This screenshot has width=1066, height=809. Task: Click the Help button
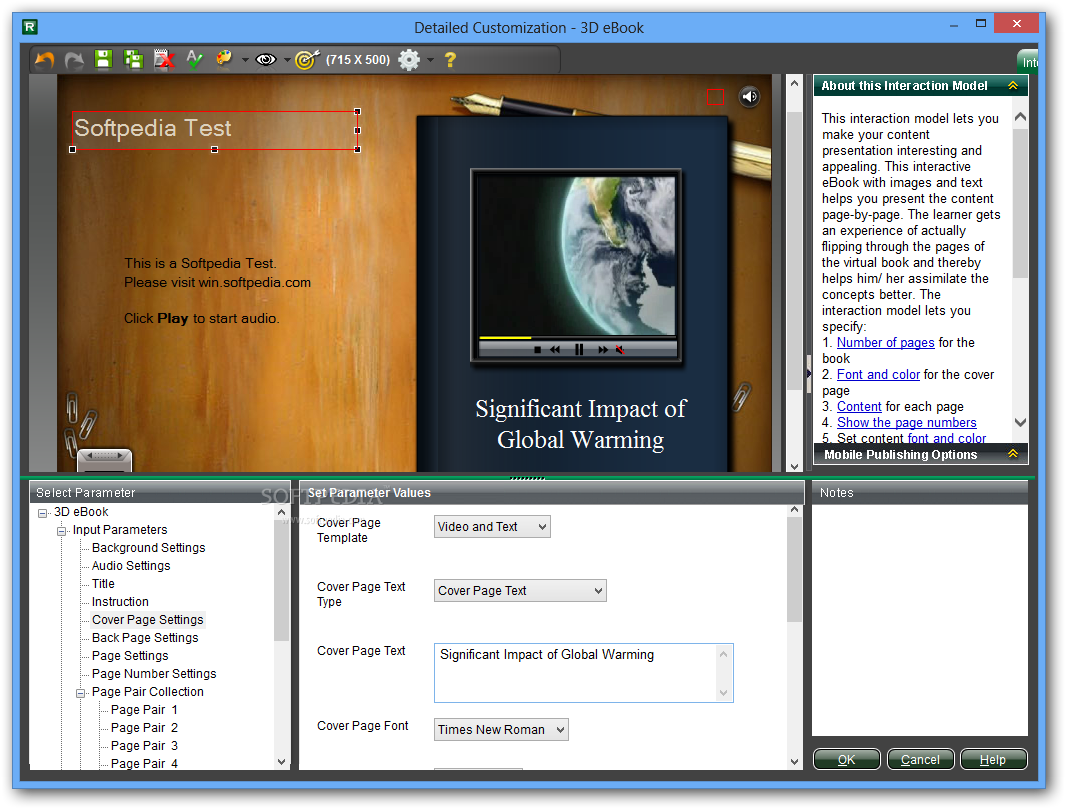(x=993, y=759)
